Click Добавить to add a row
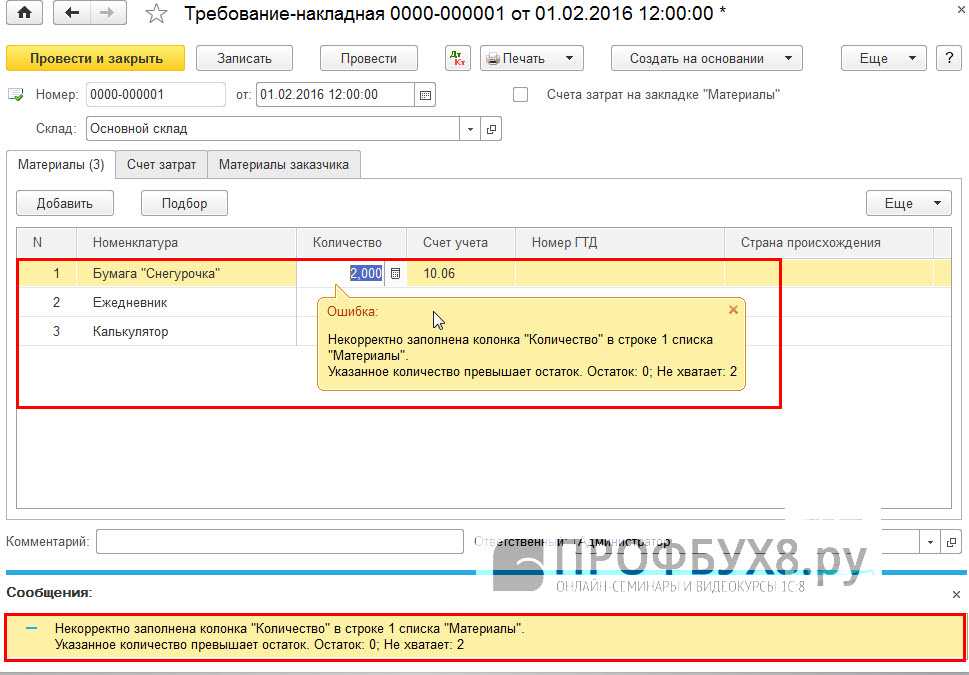The height and width of the screenshot is (675, 969). pos(65,203)
